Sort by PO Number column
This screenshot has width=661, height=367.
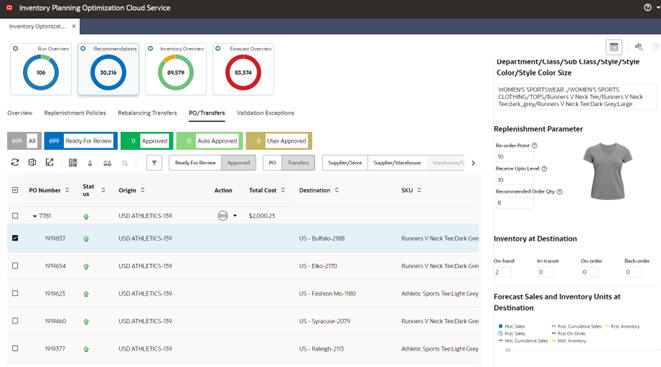coord(67,190)
